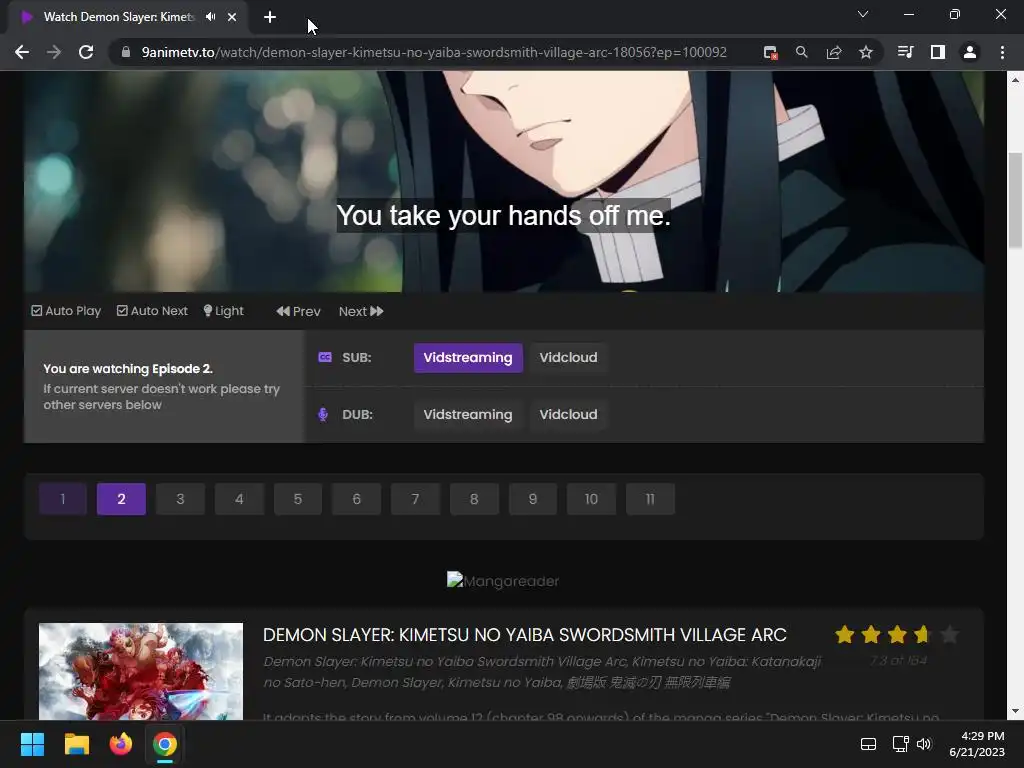Click the DUB microphone icon
The width and height of the screenshot is (1024, 768).
[x=323, y=415]
